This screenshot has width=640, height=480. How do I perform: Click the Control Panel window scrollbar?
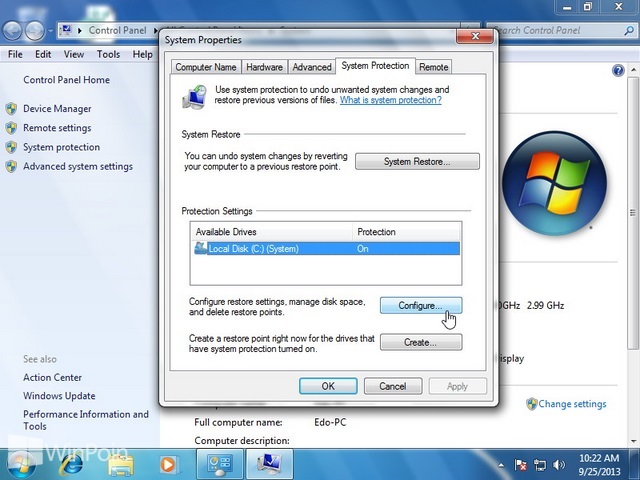[x=633, y=212]
